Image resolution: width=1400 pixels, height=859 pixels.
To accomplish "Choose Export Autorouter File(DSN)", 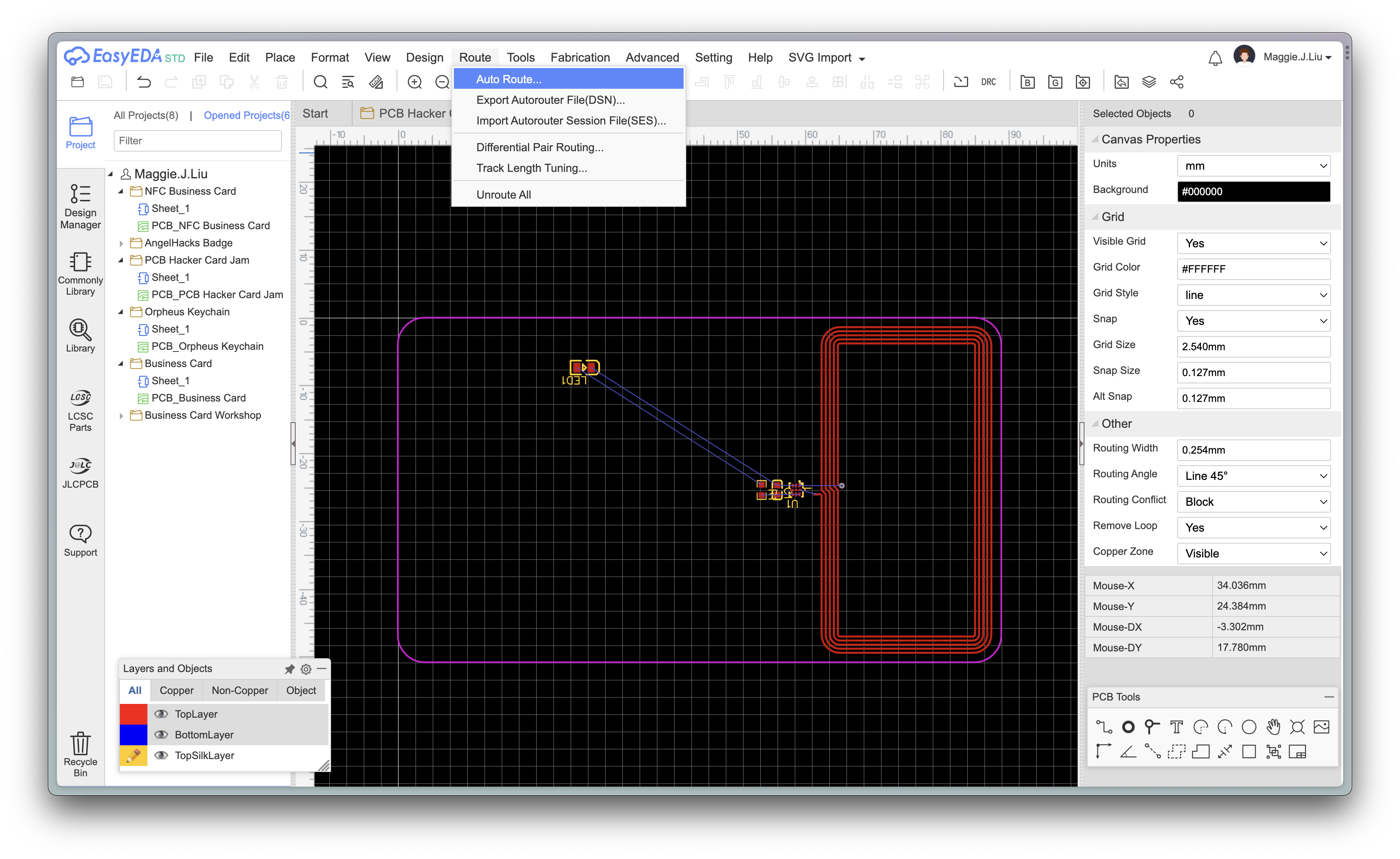I will pos(569,100).
